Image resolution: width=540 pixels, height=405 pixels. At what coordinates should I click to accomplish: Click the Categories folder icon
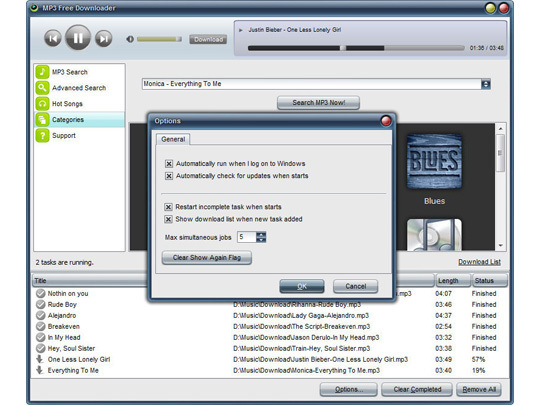pos(42,120)
